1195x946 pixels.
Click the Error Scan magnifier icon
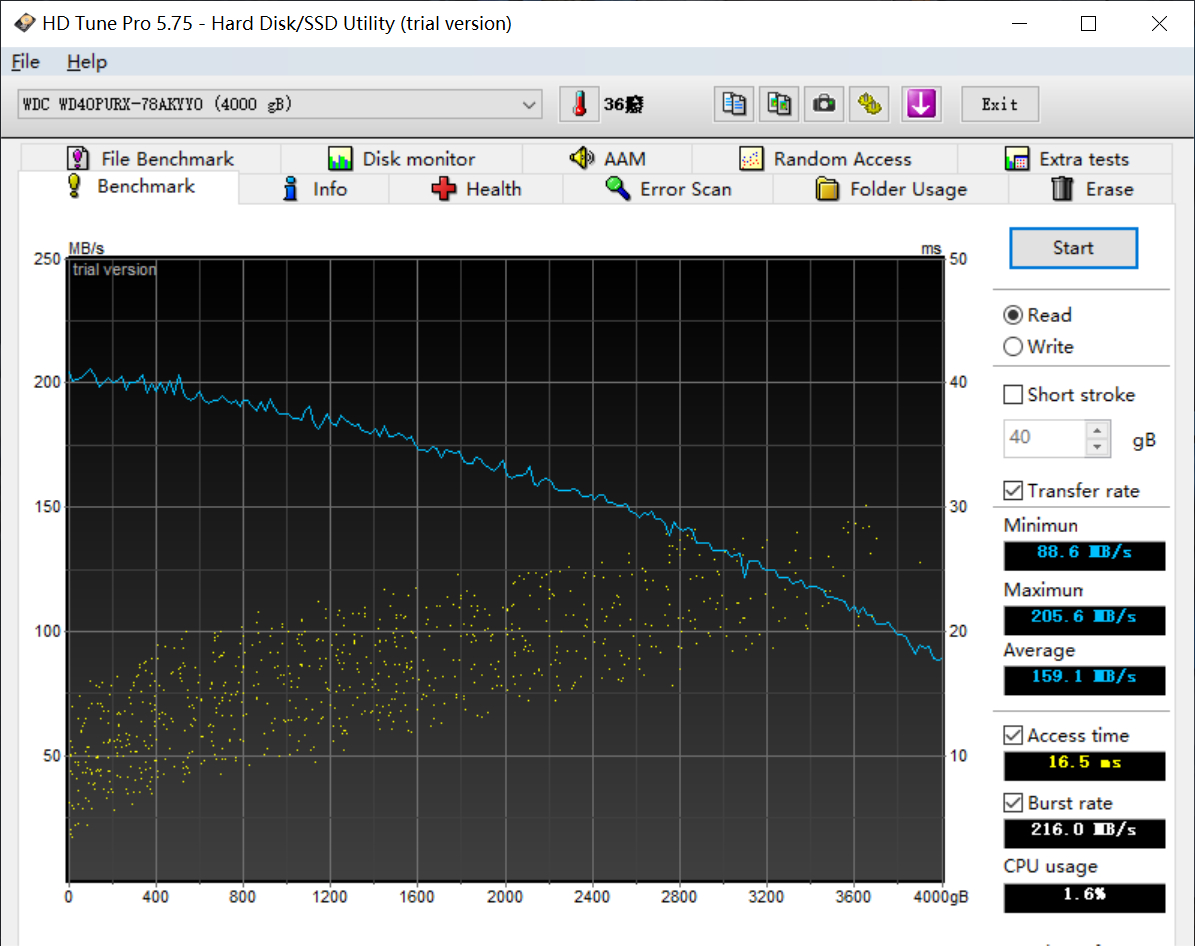point(617,188)
